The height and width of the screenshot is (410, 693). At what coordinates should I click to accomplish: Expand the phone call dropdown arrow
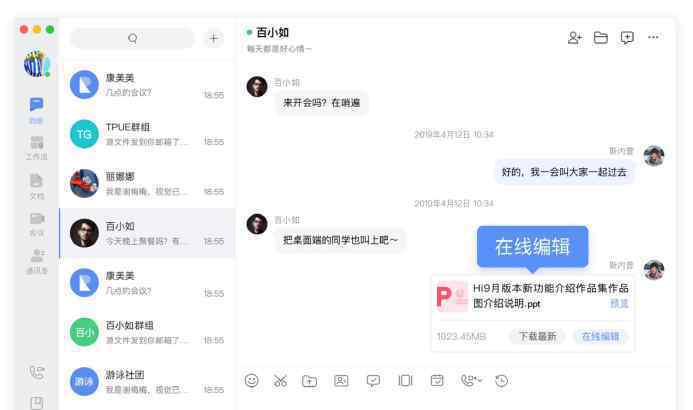click(x=480, y=380)
